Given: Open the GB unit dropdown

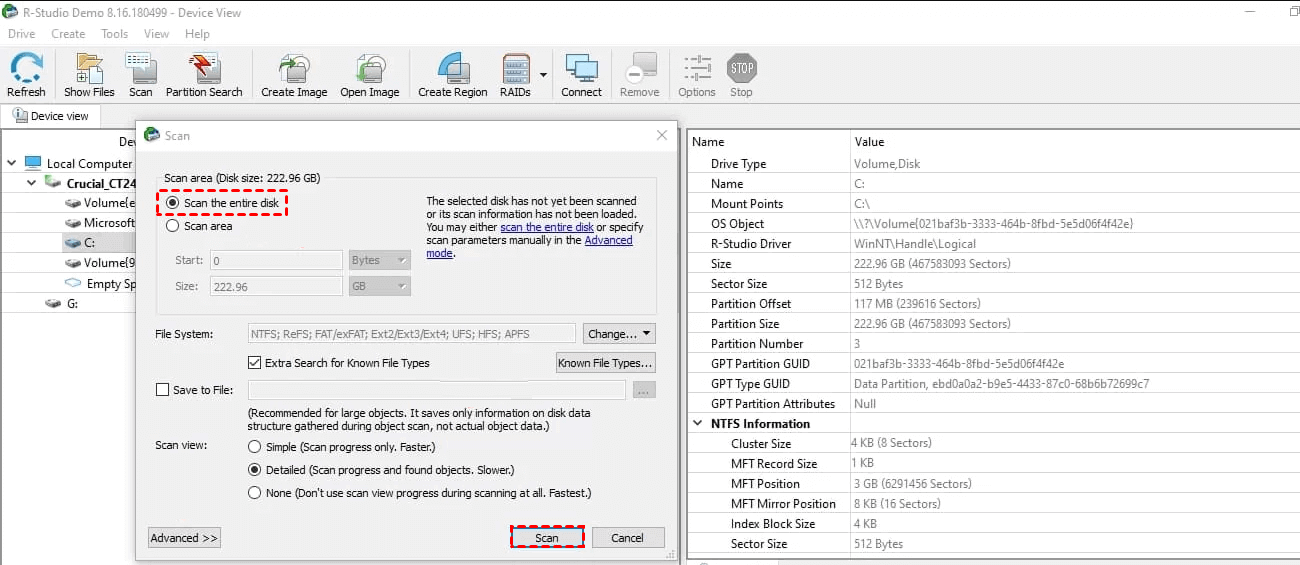Looking at the screenshot, I should [380, 286].
